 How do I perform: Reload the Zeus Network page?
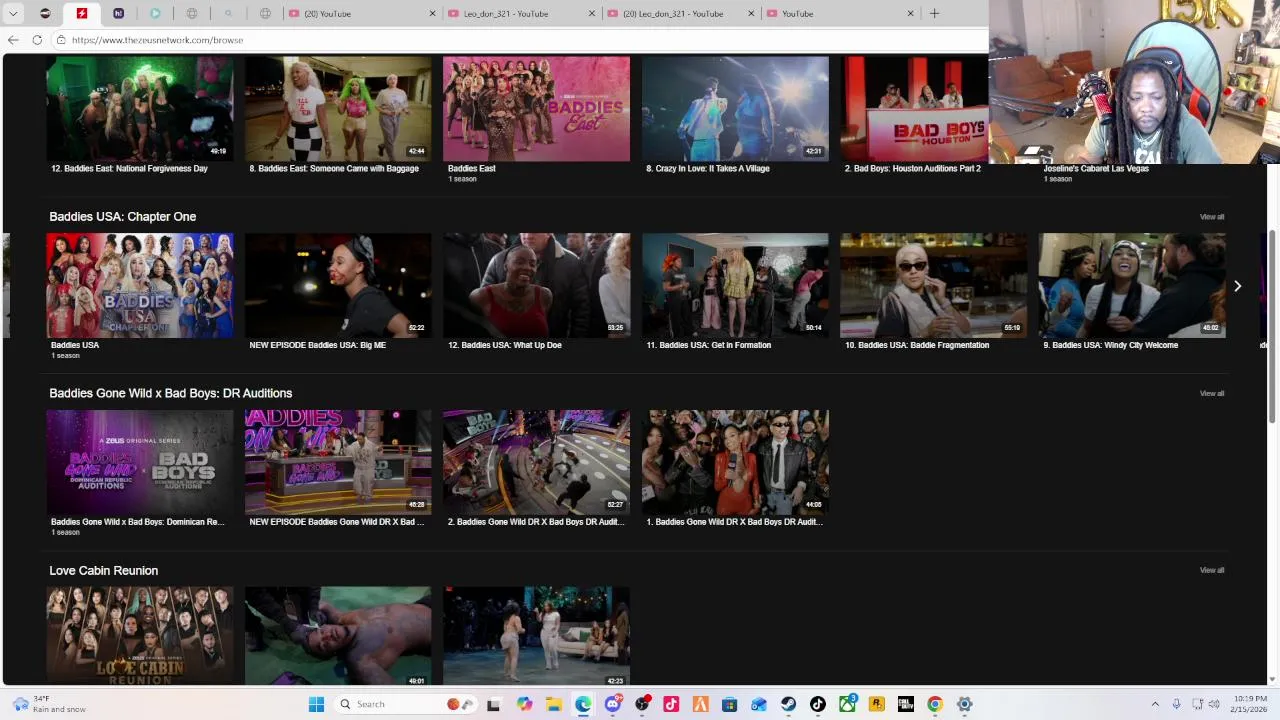pos(37,40)
